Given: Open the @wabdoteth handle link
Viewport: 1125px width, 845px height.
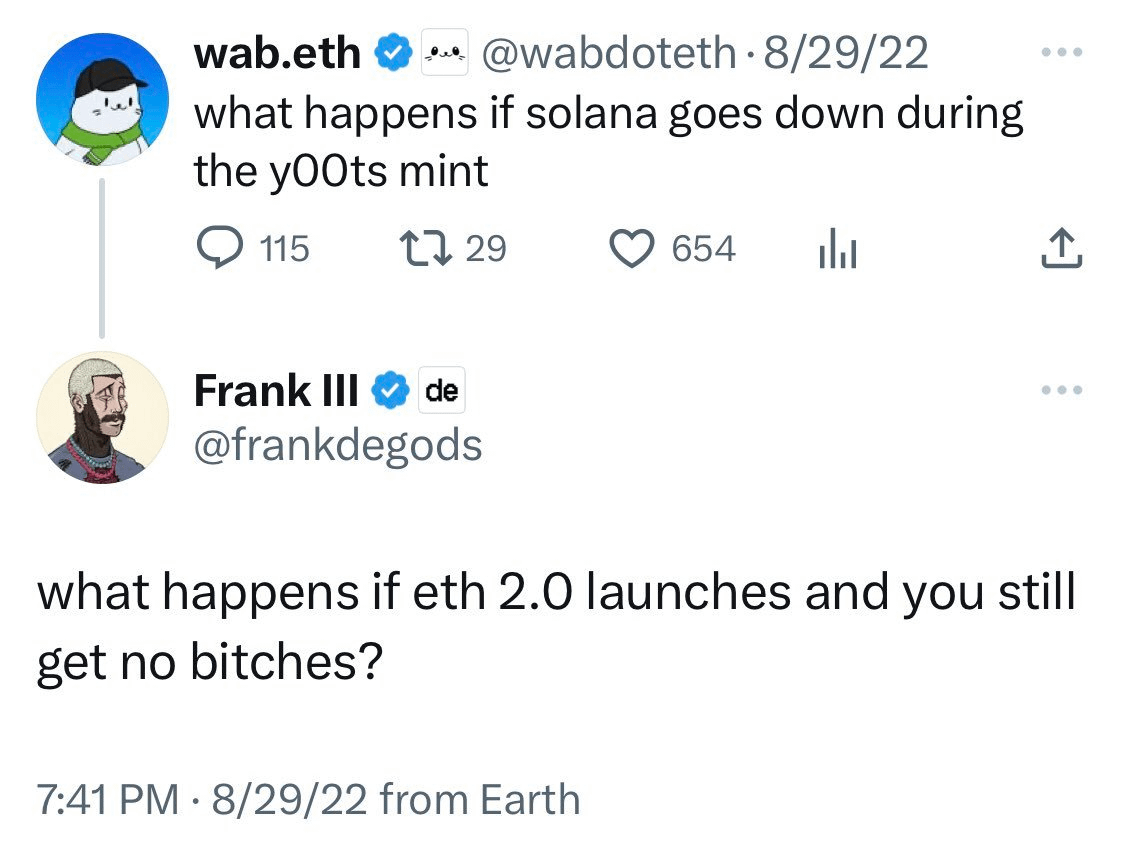Looking at the screenshot, I should (x=608, y=53).
